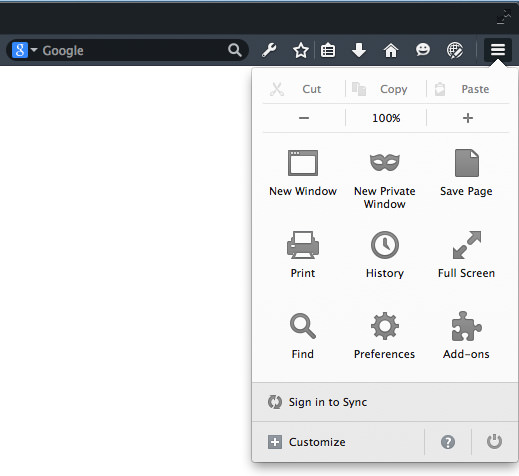Go to the Home page icon
The height and width of the screenshot is (476, 519).
click(x=391, y=50)
